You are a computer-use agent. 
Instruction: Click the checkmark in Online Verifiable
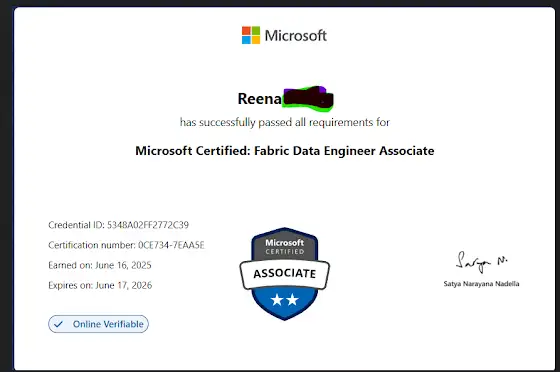tap(58, 324)
